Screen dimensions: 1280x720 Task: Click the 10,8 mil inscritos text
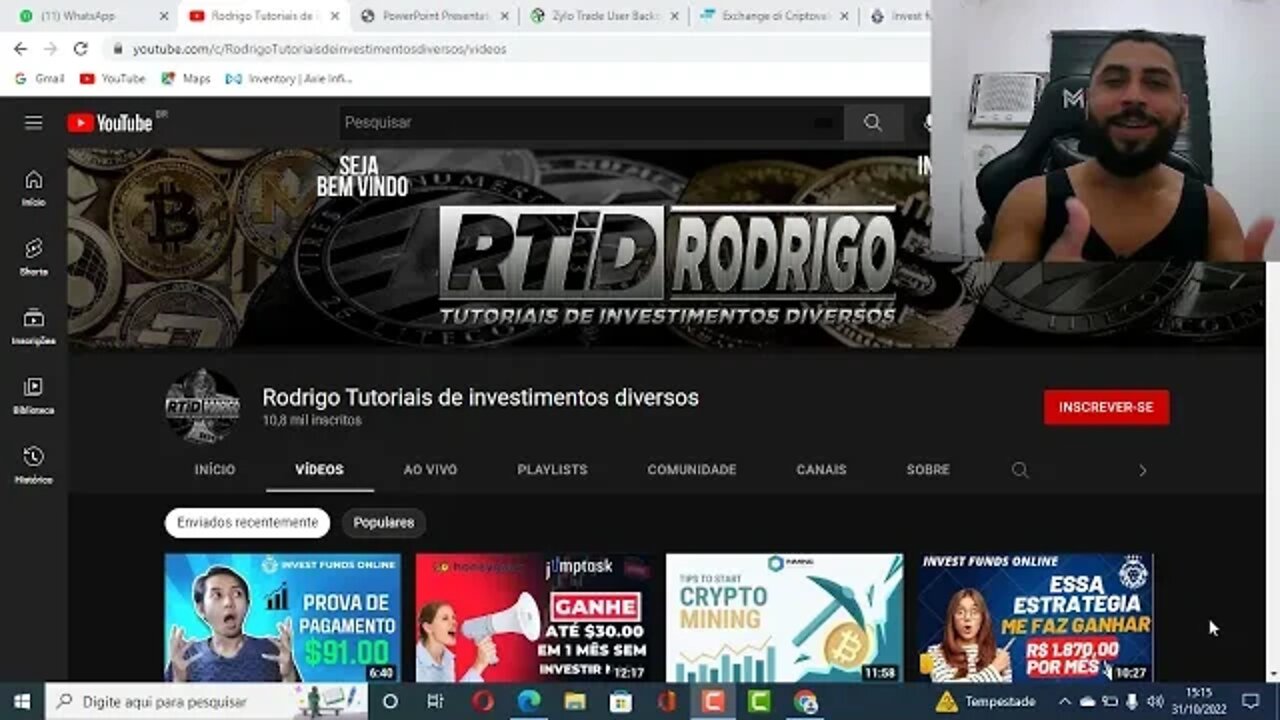[312, 421]
